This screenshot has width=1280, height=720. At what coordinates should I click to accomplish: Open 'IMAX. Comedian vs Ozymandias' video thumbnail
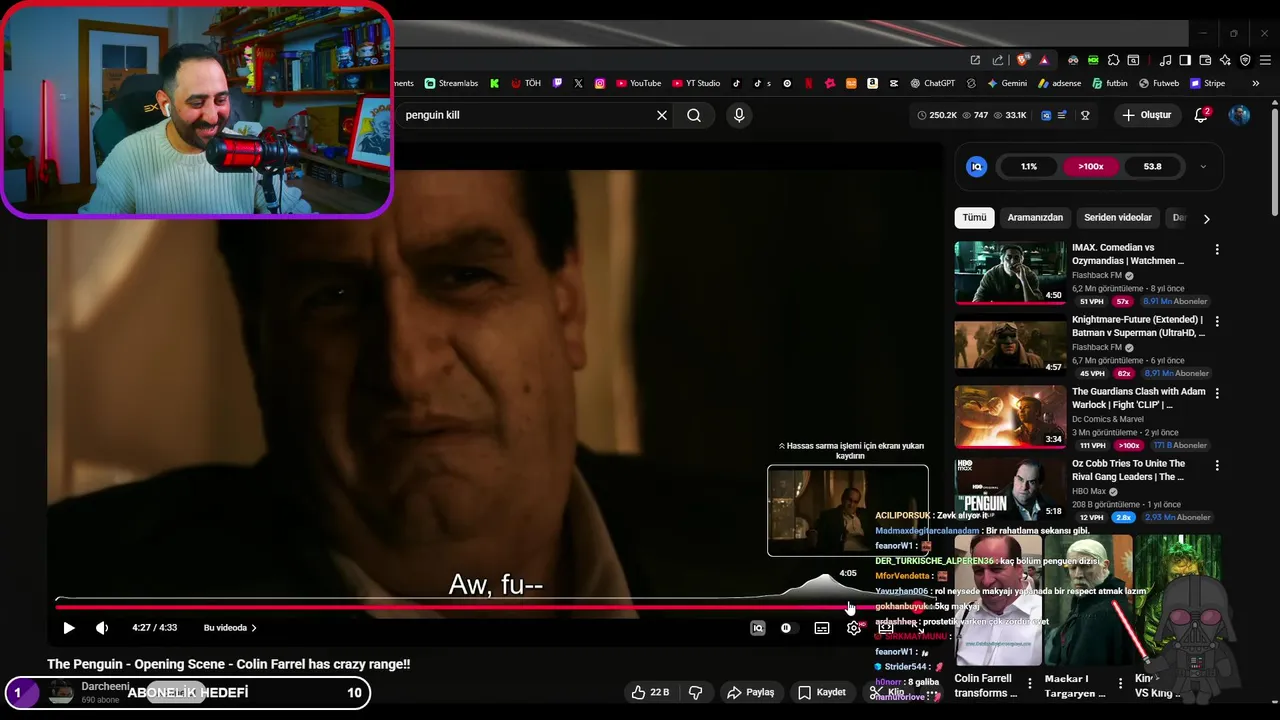(x=1010, y=272)
